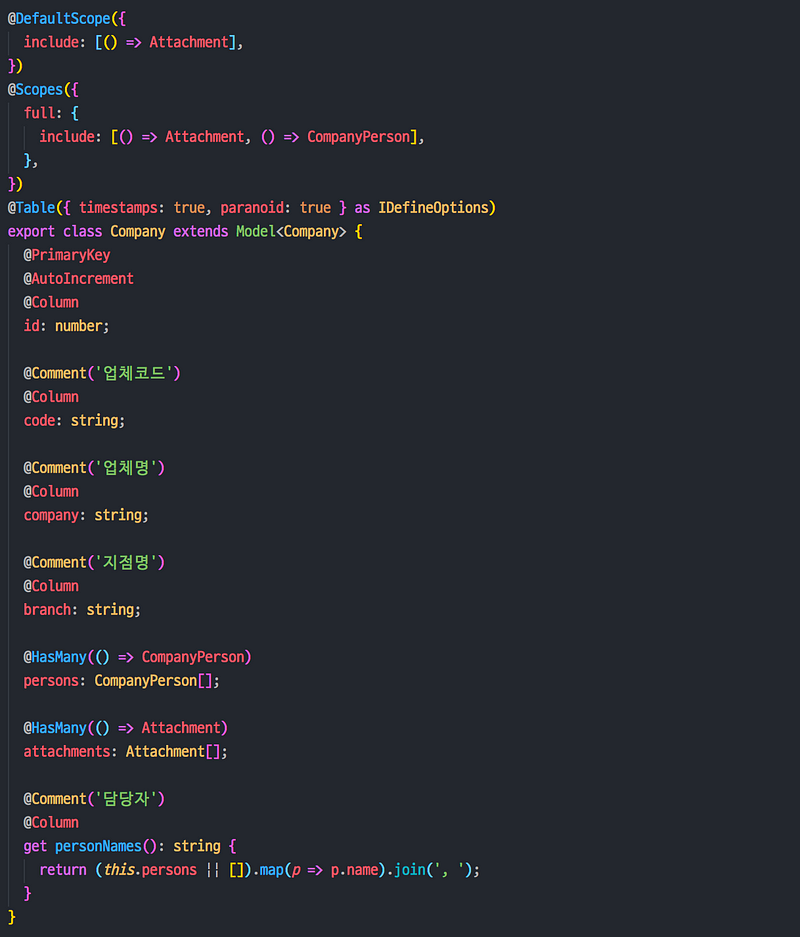Click the 'timestamps' option key
This screenshot has width=800, height=937.
(x=118, y=208)
